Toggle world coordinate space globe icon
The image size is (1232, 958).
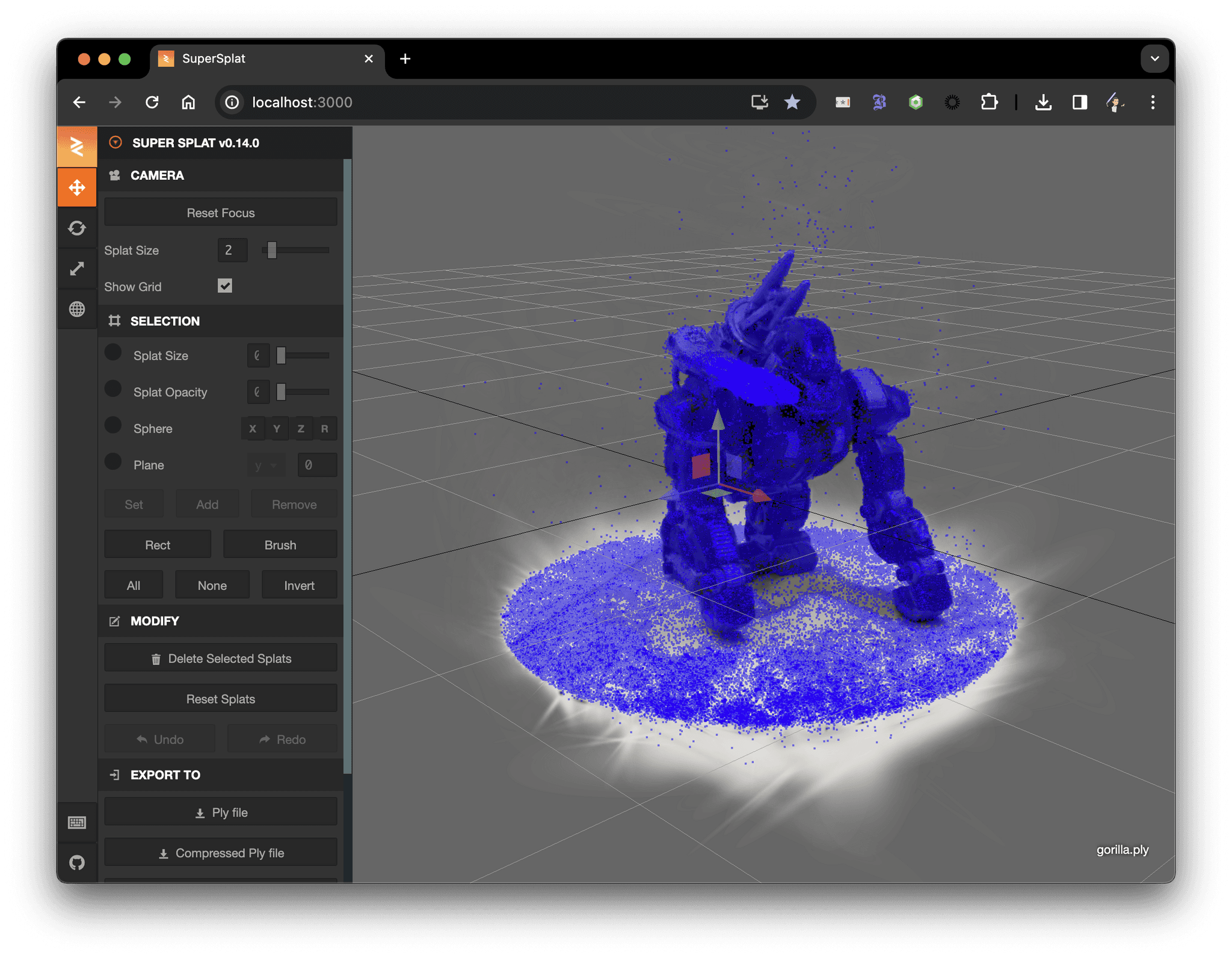[77, 309]
